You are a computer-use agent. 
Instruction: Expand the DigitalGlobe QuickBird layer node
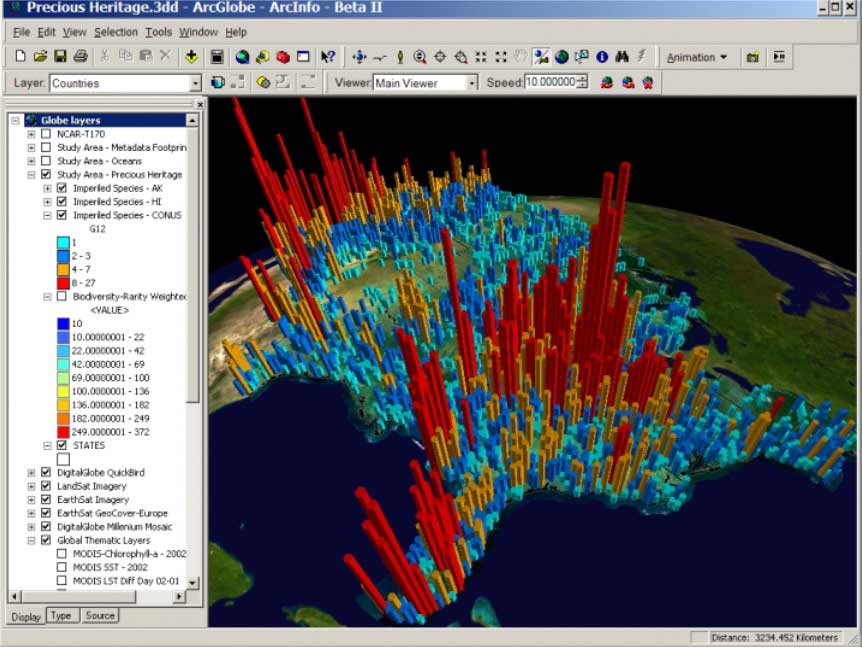click(x=31, y=472)
